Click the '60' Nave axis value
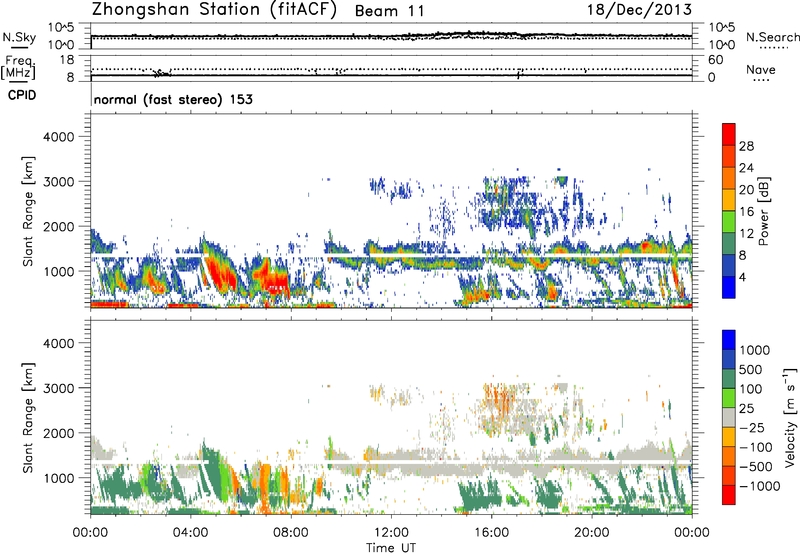This screenshot has height=554, width=800. click(715, 60)
